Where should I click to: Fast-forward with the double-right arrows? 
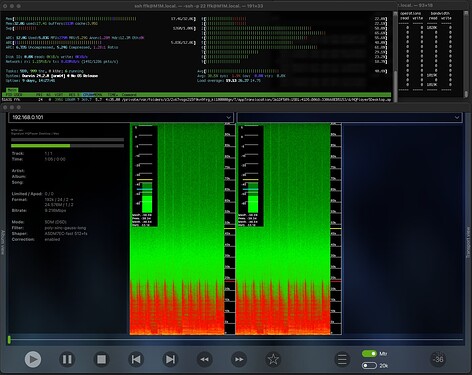click(239, 359)
